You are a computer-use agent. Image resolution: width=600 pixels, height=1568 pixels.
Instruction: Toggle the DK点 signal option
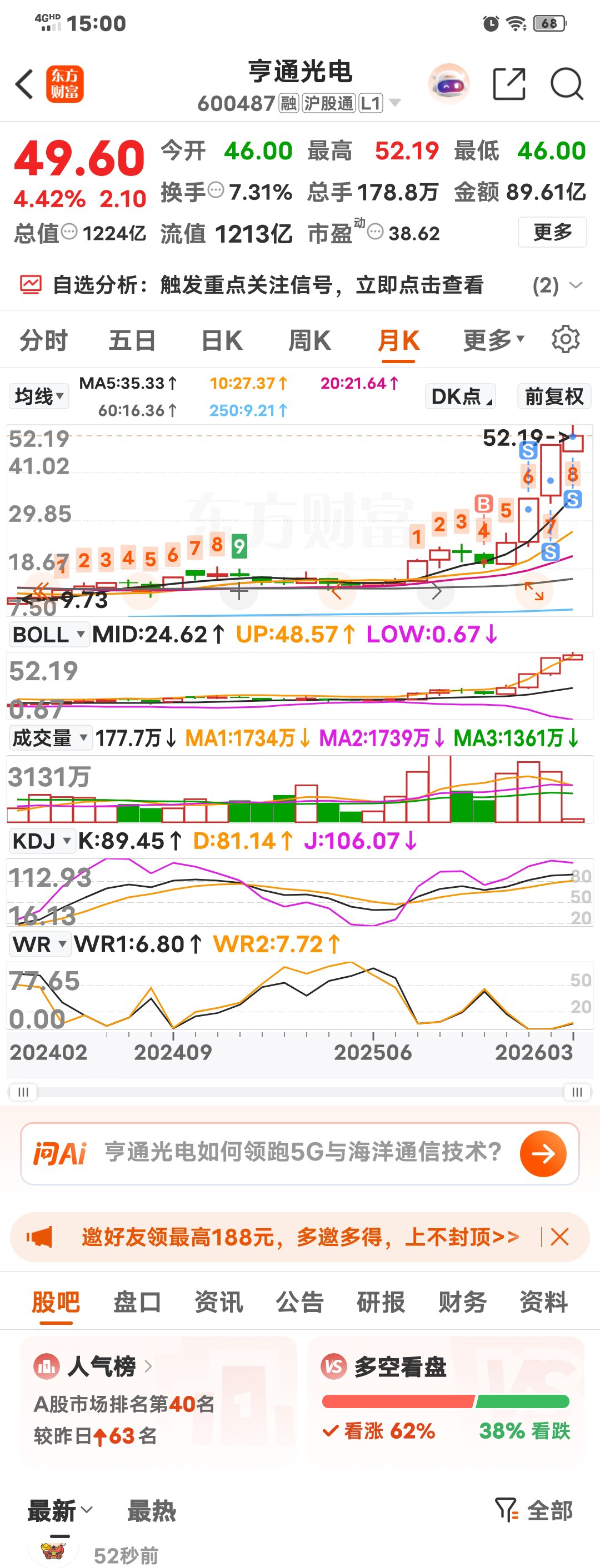(461, 396)
